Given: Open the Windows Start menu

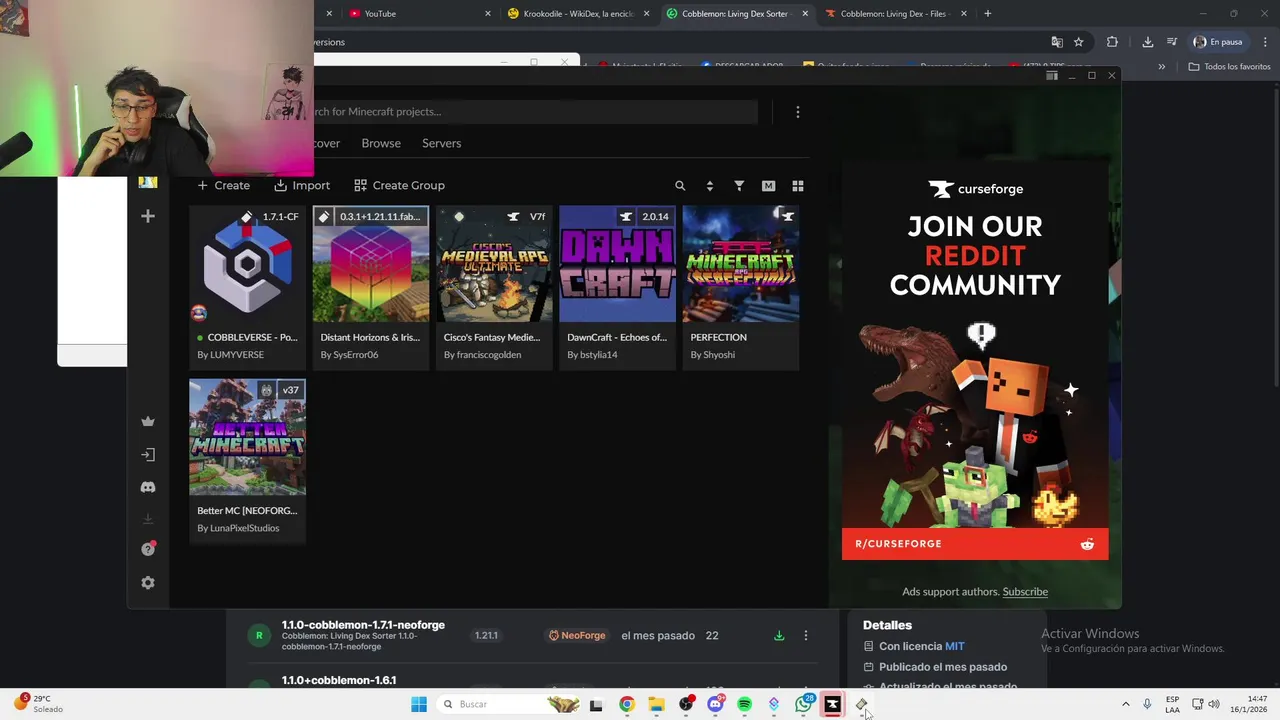Looking at the screenshot, I should (419, 704).
